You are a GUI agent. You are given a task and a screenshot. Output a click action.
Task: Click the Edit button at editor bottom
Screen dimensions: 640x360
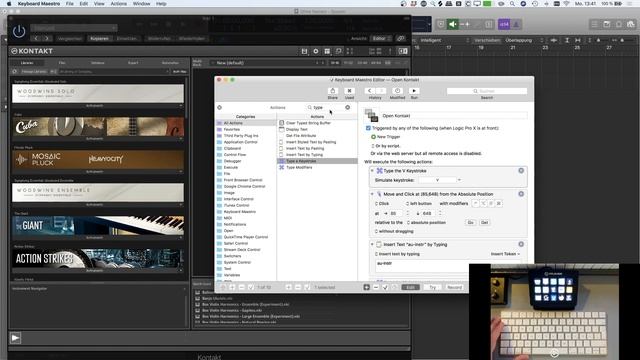tap(410, 287)
